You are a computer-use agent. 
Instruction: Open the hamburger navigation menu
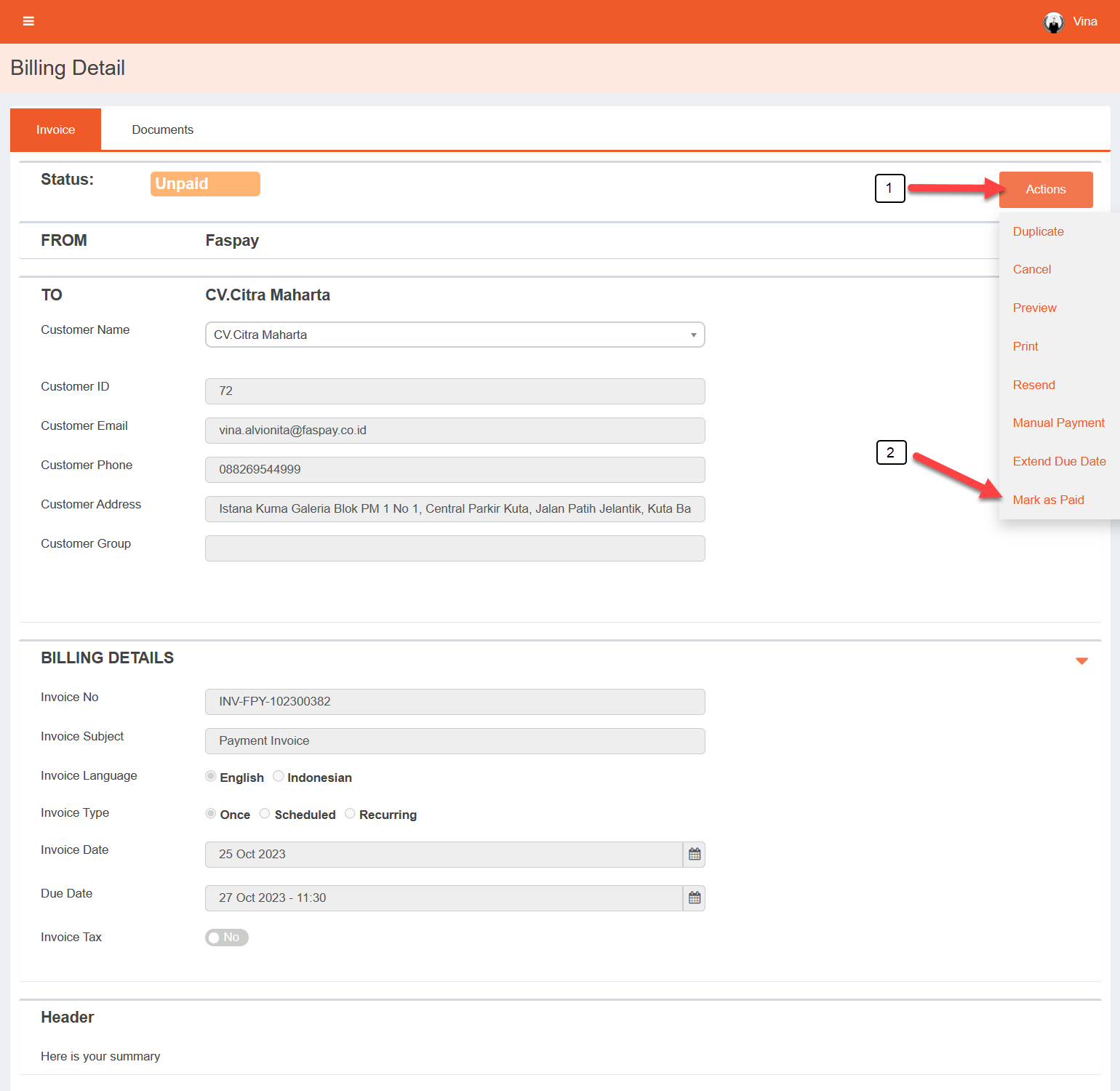click(28, 21)
